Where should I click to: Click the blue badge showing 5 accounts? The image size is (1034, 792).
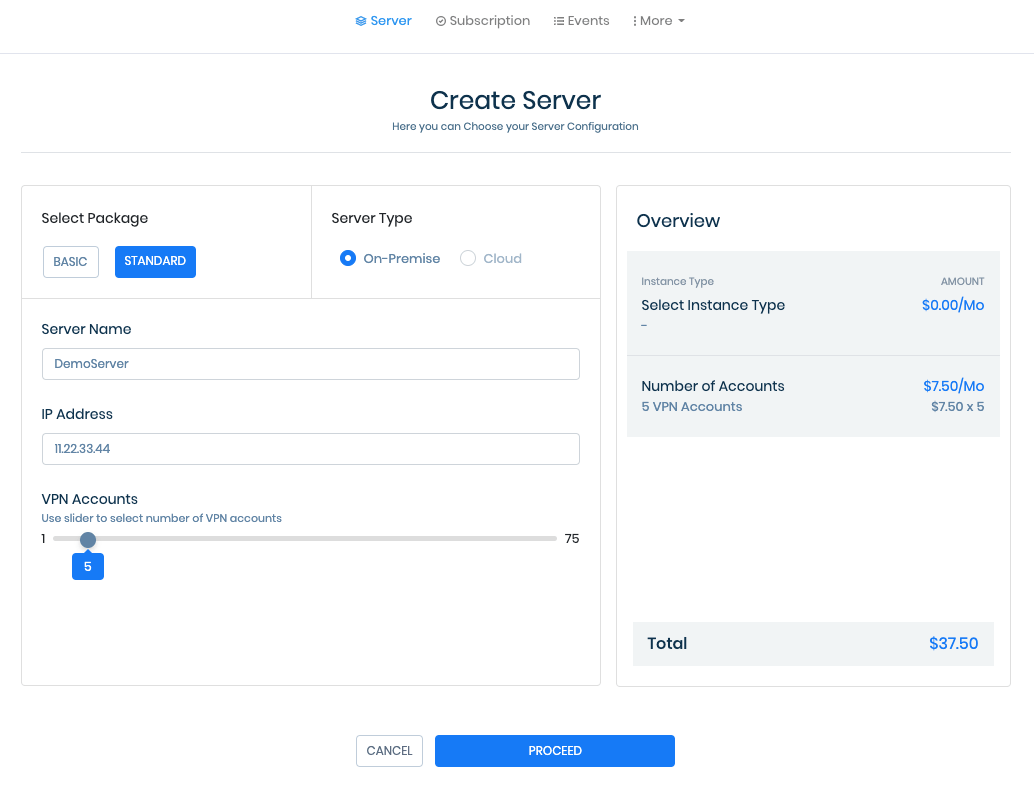coord(87,566)
